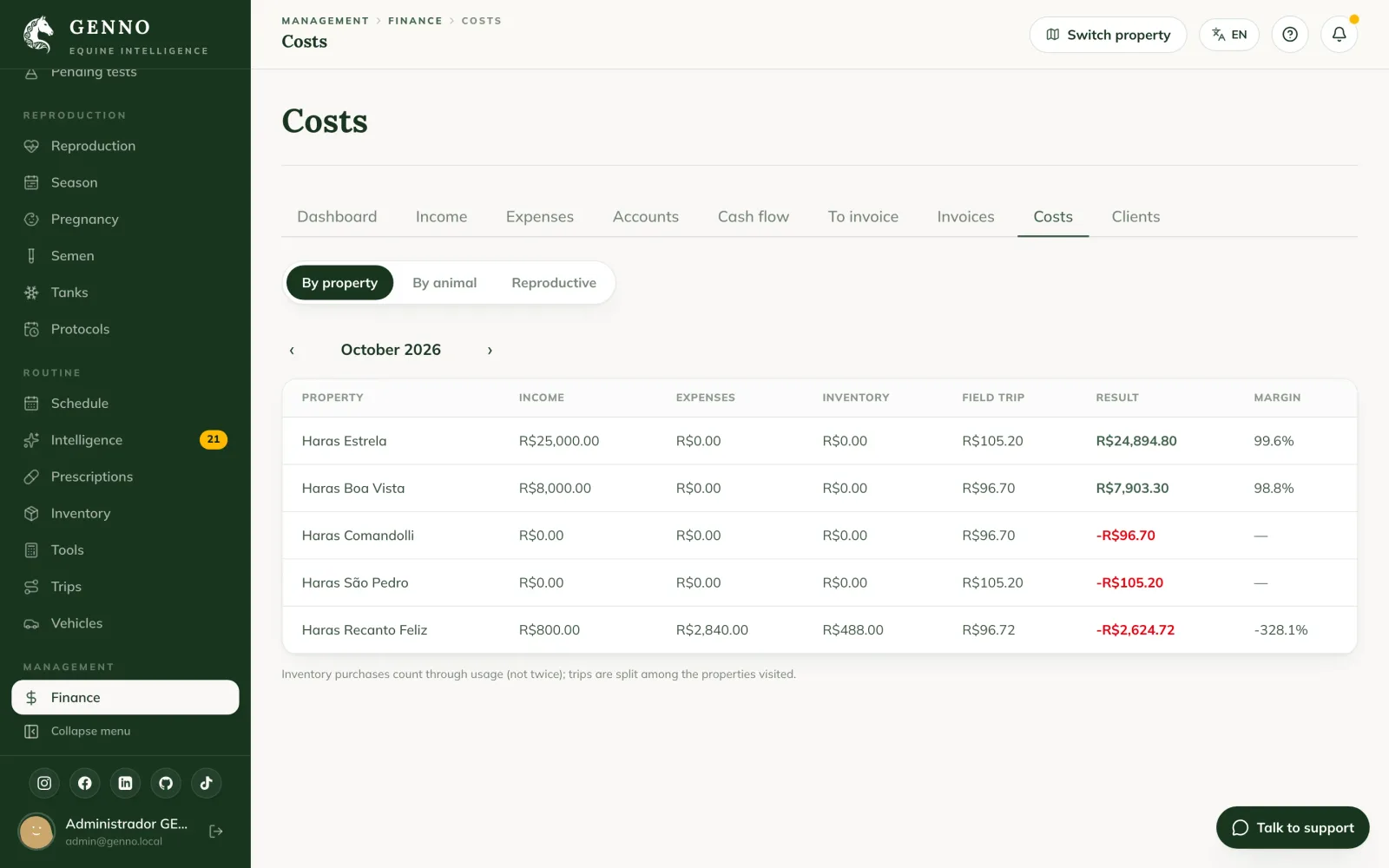Image resolution: width=1389 pixels, height=868 pixels.
Task: Click the R$488.00 inventory value
Action: [x=852, y=630]
